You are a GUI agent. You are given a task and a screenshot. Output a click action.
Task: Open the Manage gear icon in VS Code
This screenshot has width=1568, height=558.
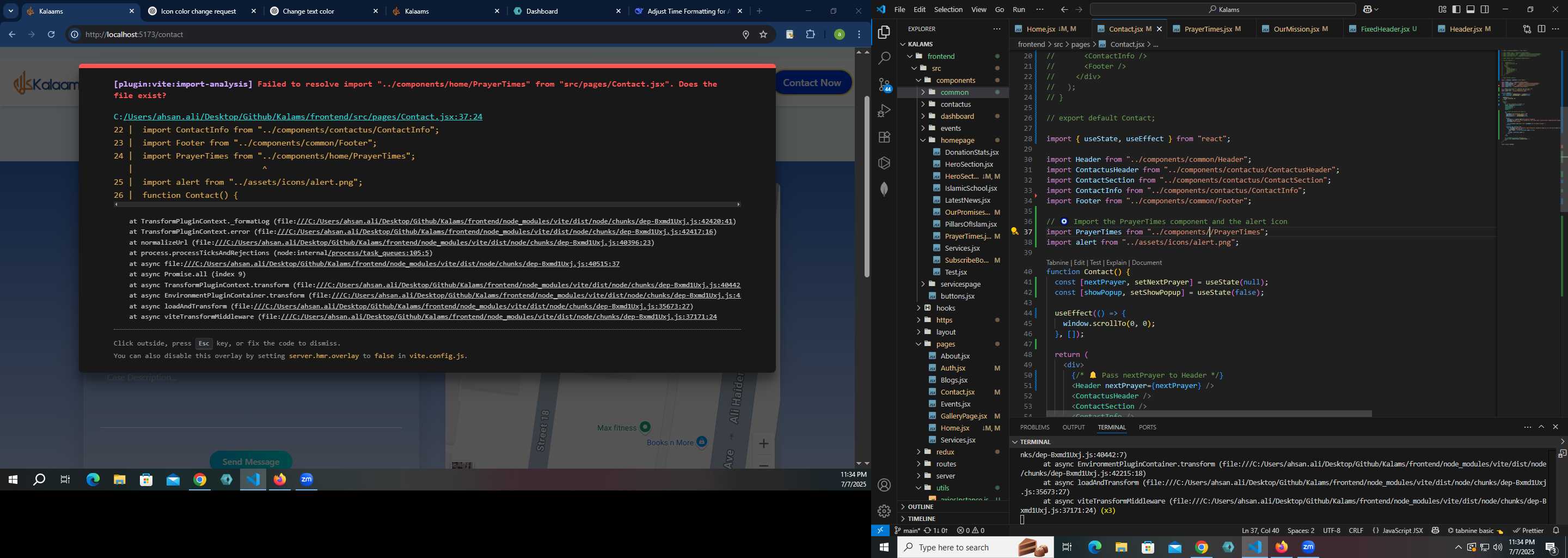click(884, 511)
